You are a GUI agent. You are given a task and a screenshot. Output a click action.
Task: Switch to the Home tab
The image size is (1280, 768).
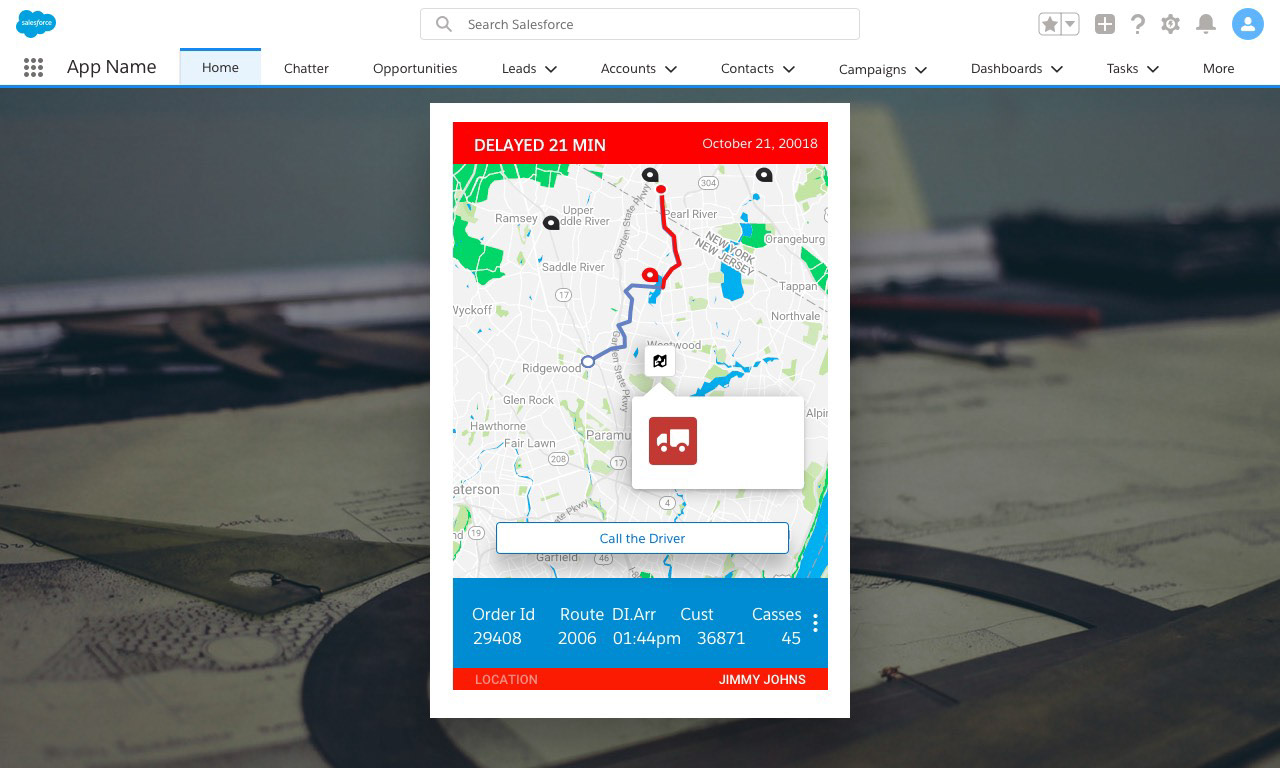(x=220, y=67)
